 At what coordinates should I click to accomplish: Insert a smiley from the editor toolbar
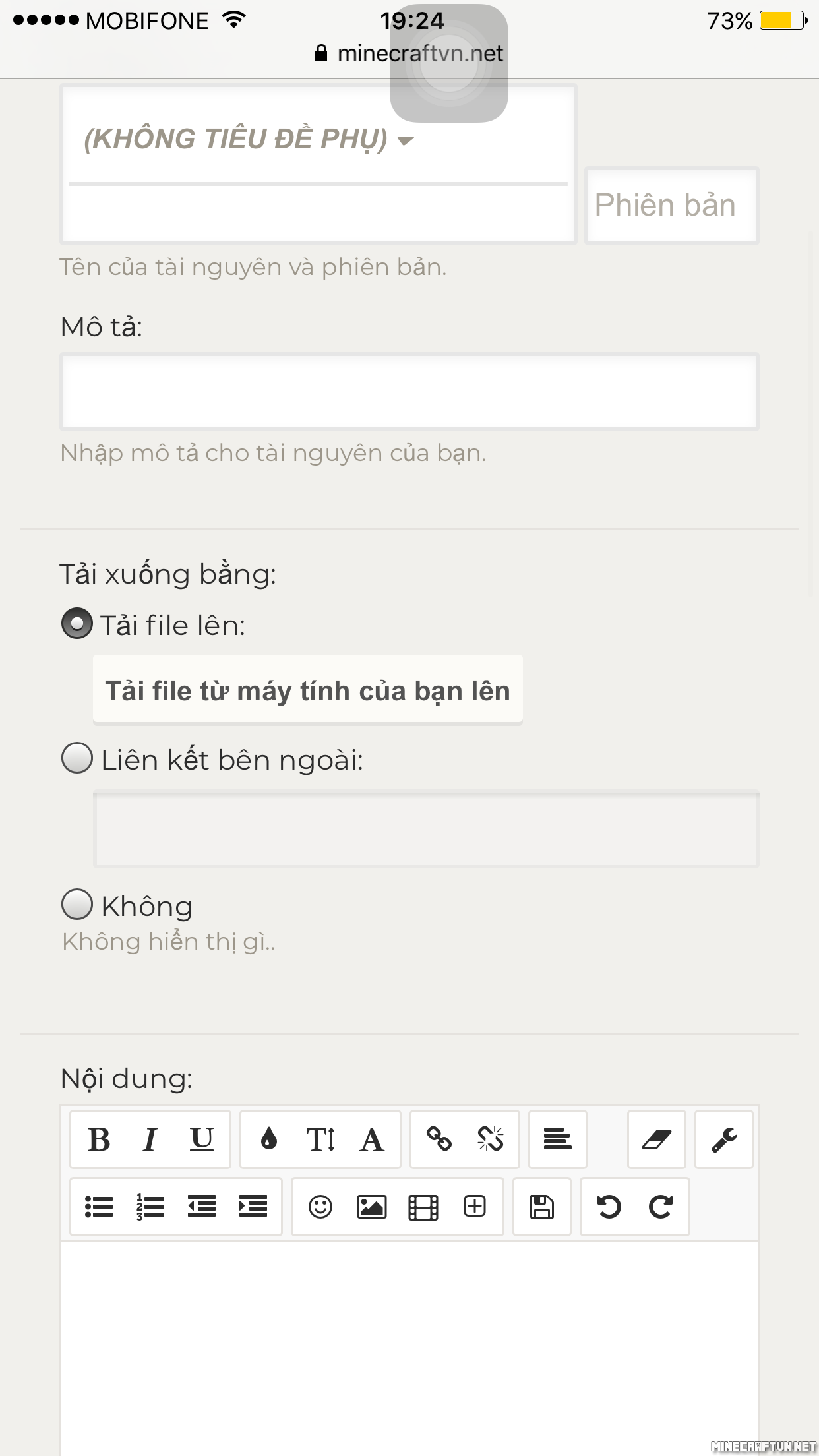(x=320, y=1207)
